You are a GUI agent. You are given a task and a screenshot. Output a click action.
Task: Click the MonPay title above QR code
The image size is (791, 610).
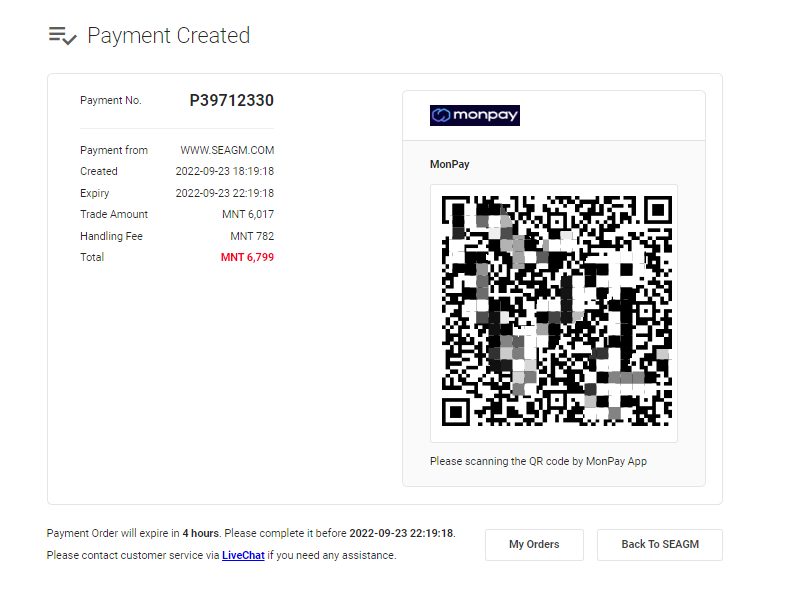point(449,164)
